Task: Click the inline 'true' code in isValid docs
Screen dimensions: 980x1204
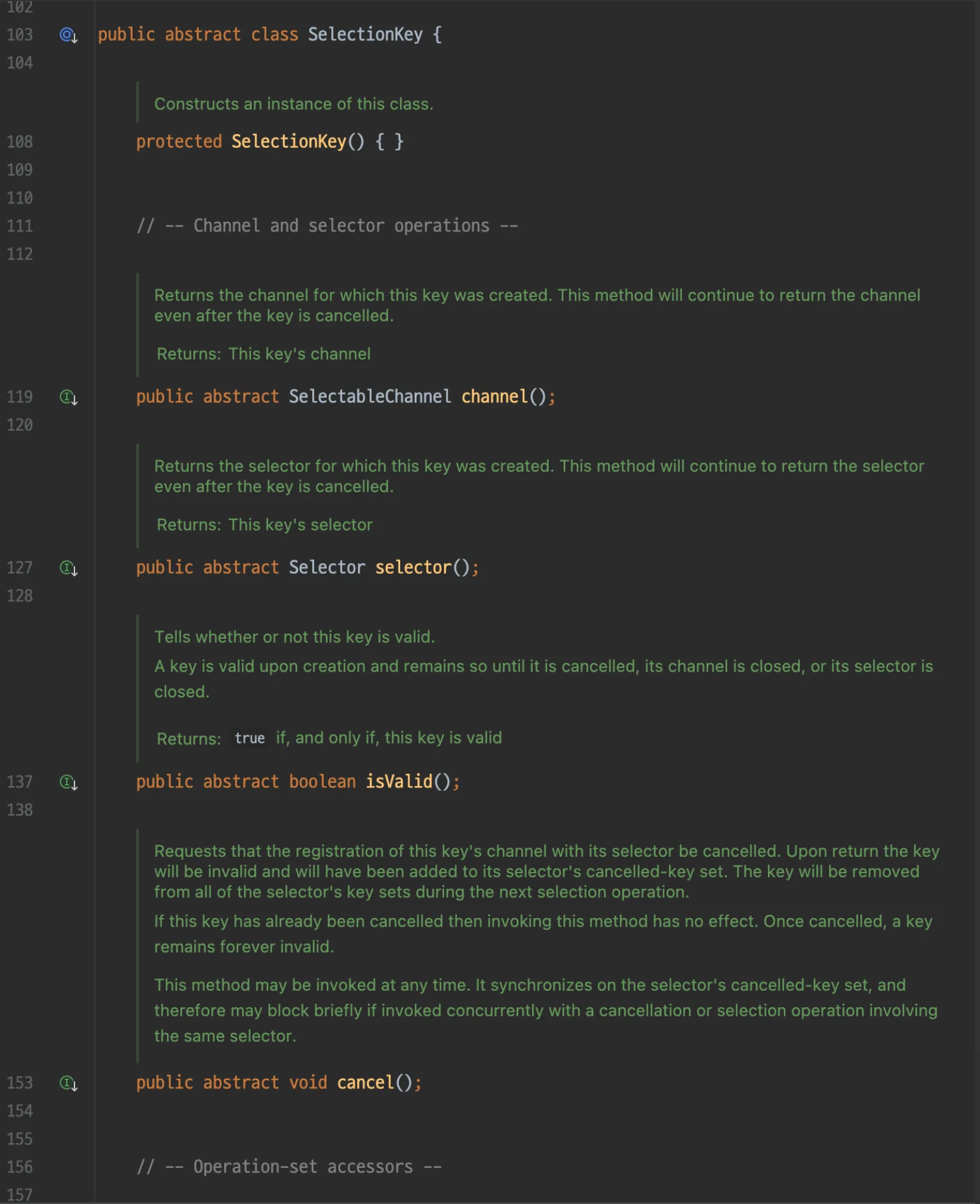Action: click(x=249, y=738)
